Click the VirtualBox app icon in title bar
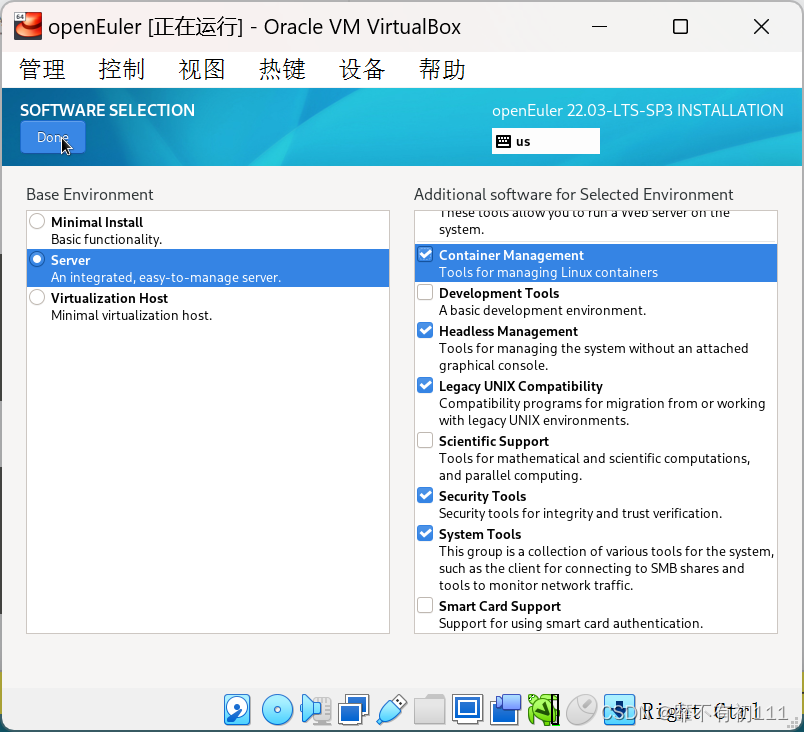Image resolution: width=804 pixels, height=732 pixels. (x=28, y=26)
